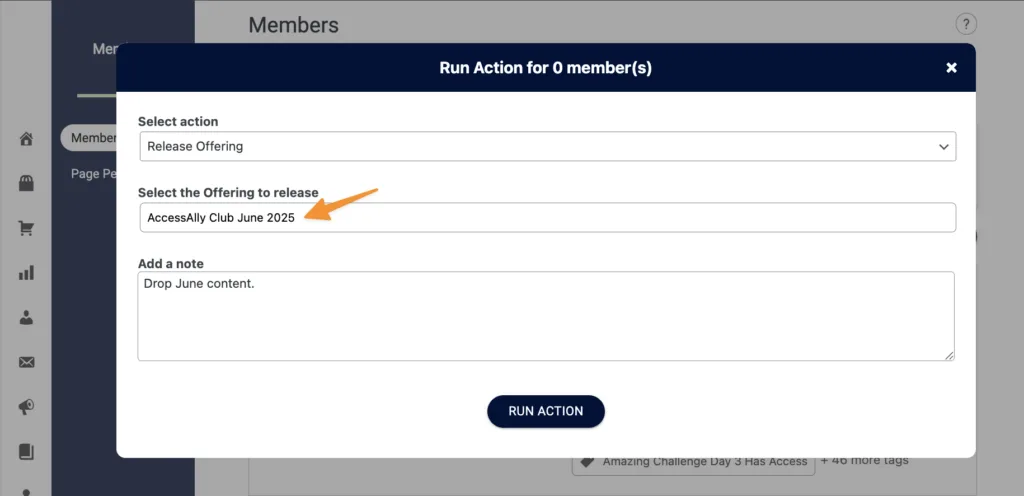This screenshot has width=1024, height=496.
Task: Click the Add a note text area
Action: tap(546, 315)
